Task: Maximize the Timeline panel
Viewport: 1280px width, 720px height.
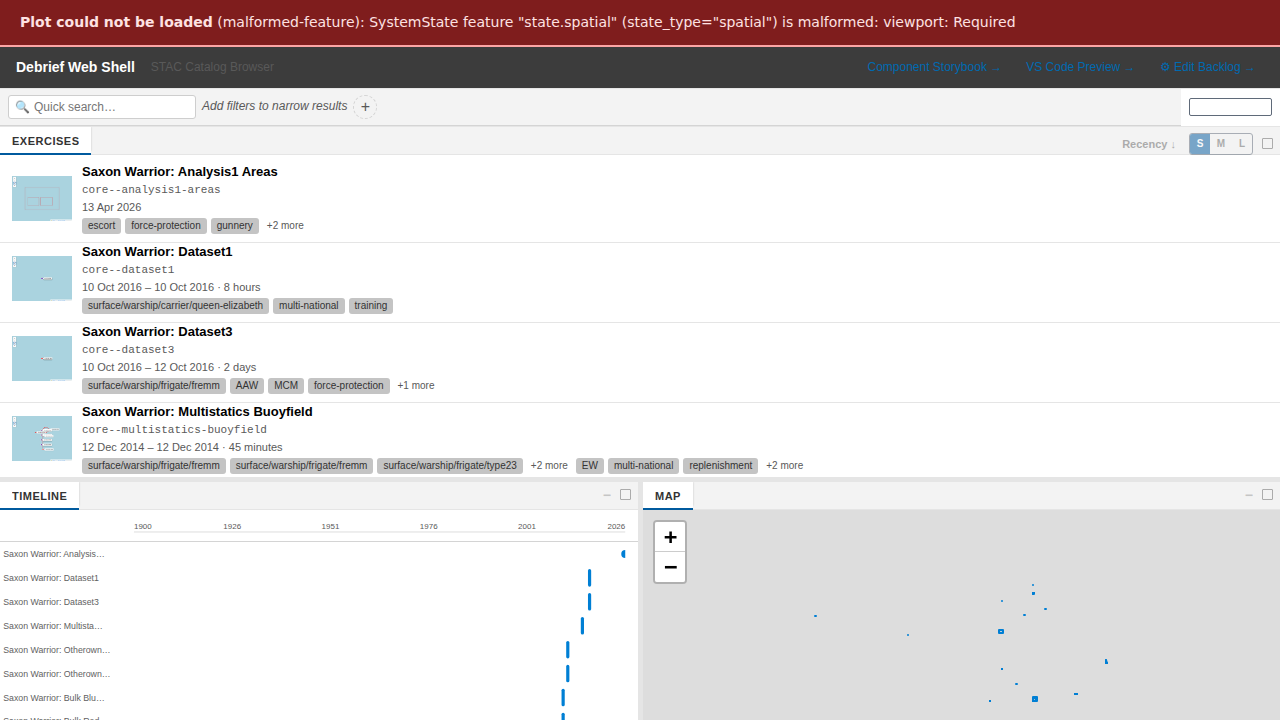Action: click(x=626, y=495)
